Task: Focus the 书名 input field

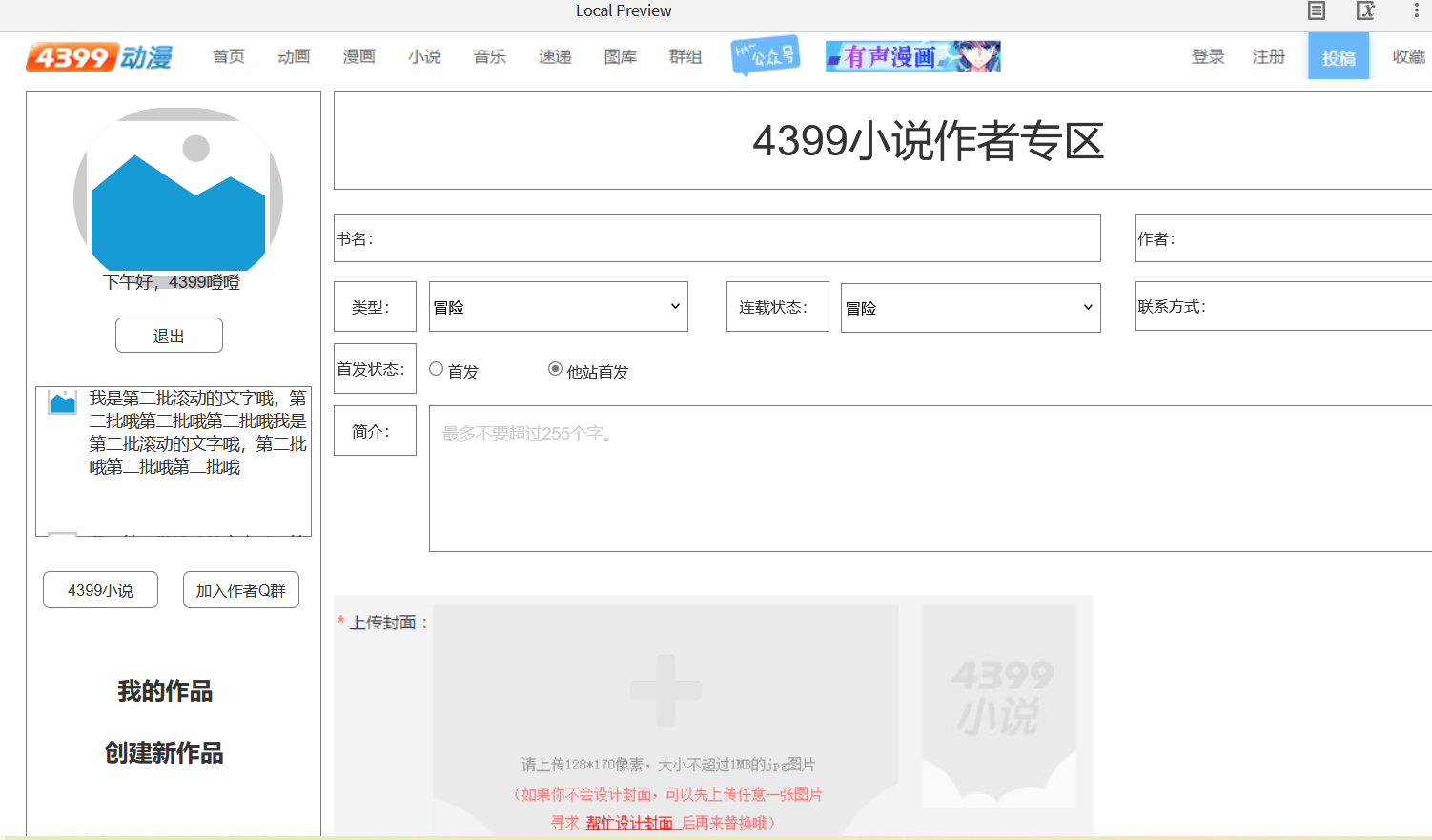Action: [x=717, y=238]
